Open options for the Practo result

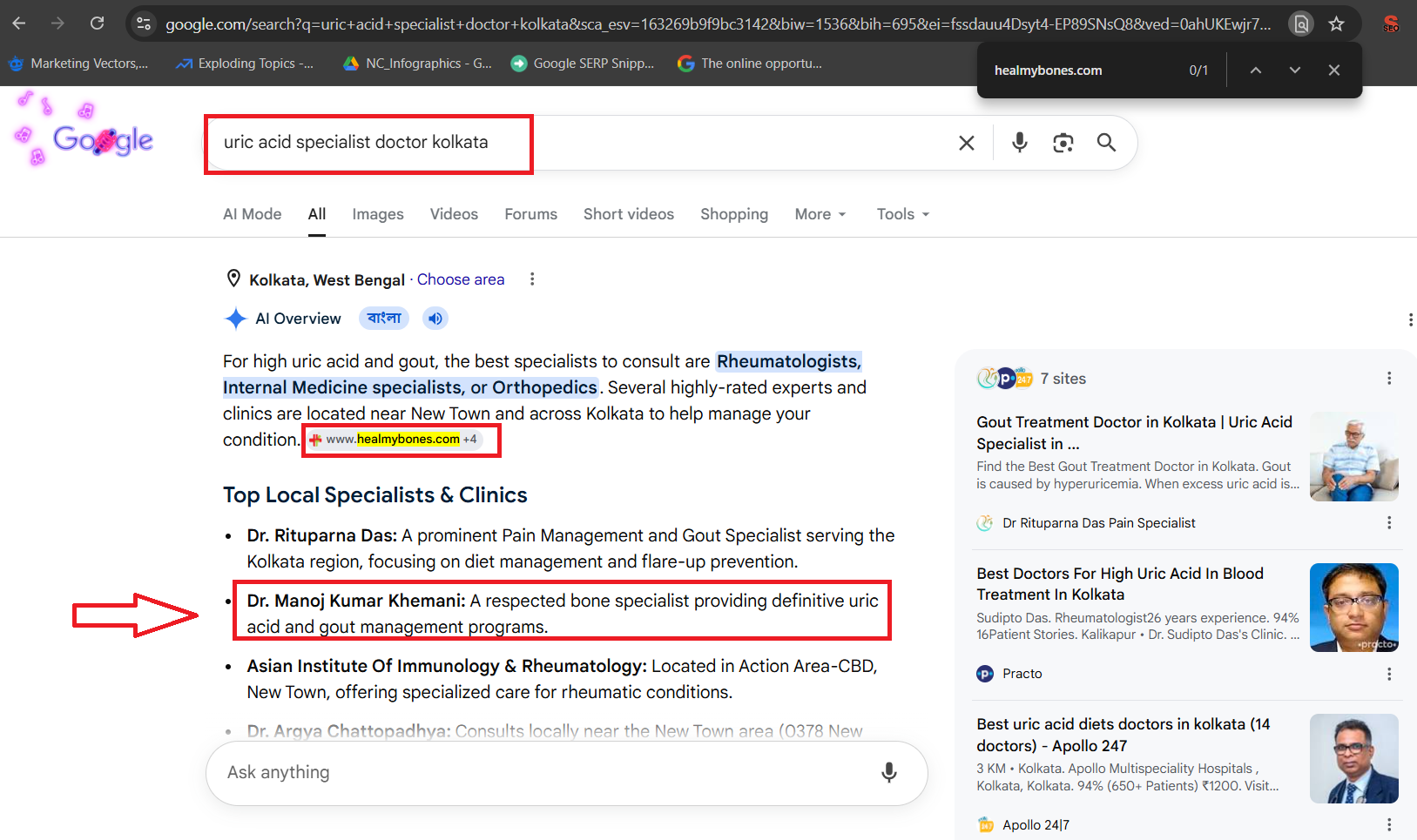(1389, 674)
